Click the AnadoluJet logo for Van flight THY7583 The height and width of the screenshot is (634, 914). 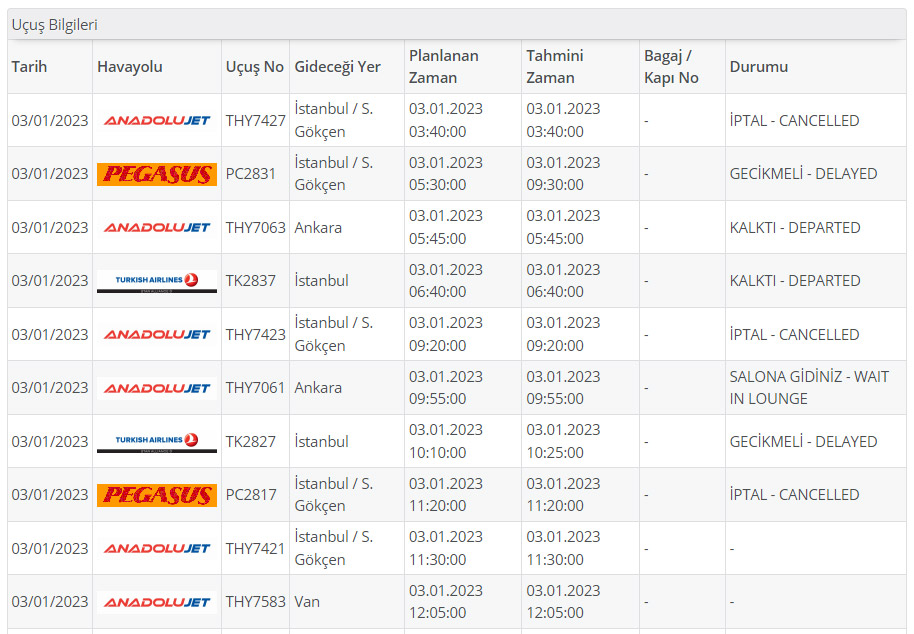click(157, 602)
